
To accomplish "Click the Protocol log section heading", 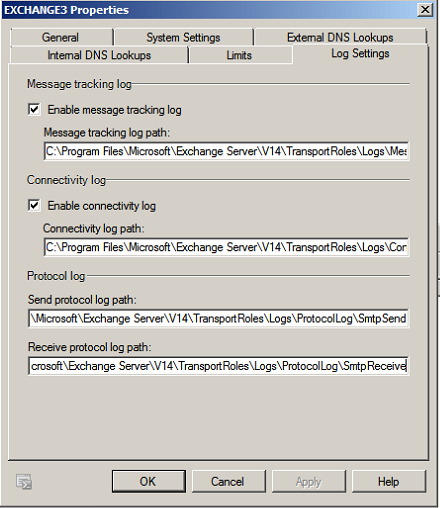I will (x=56, y=276).
